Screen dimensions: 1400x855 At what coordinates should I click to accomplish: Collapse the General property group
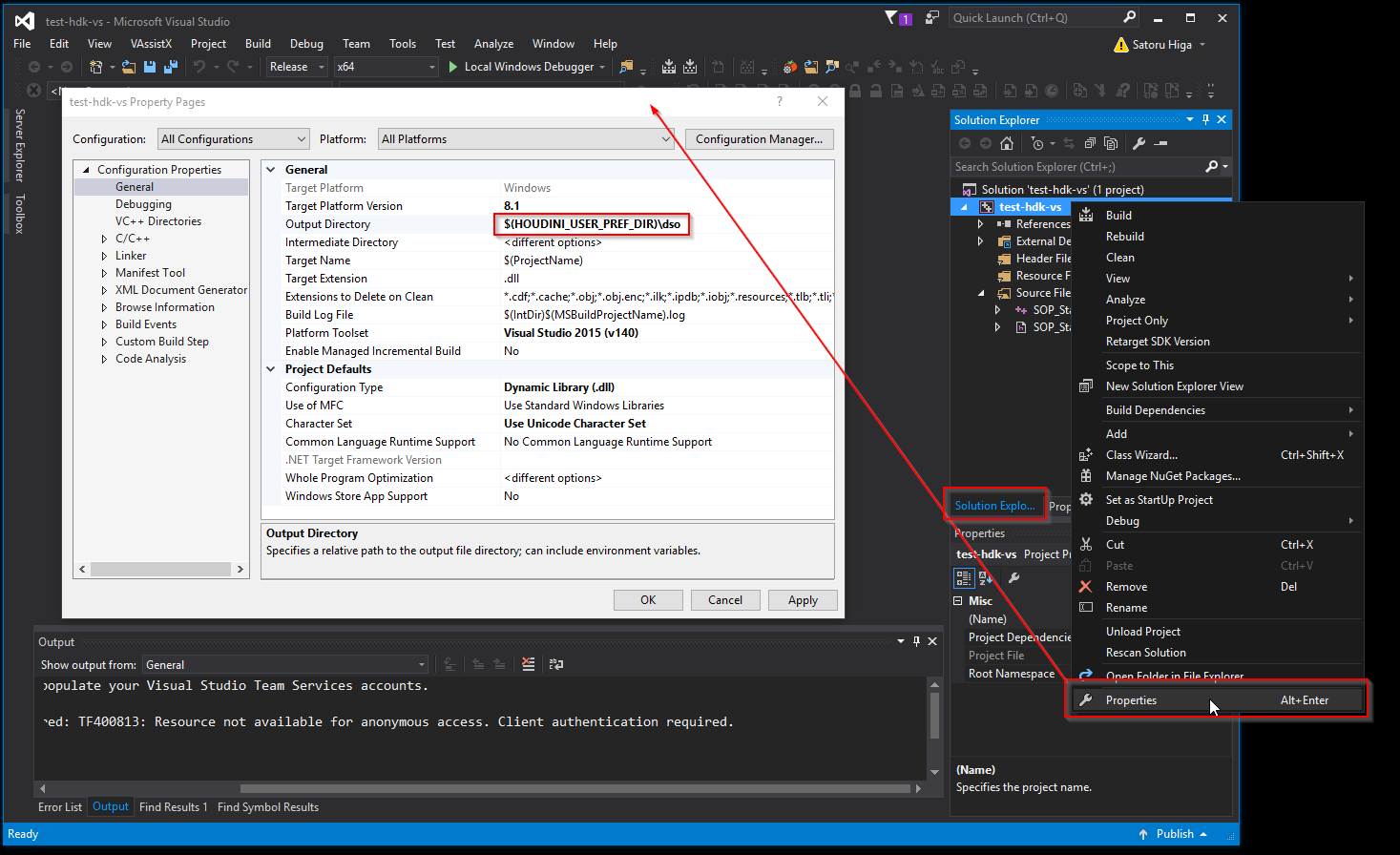(x=272, y=170)
